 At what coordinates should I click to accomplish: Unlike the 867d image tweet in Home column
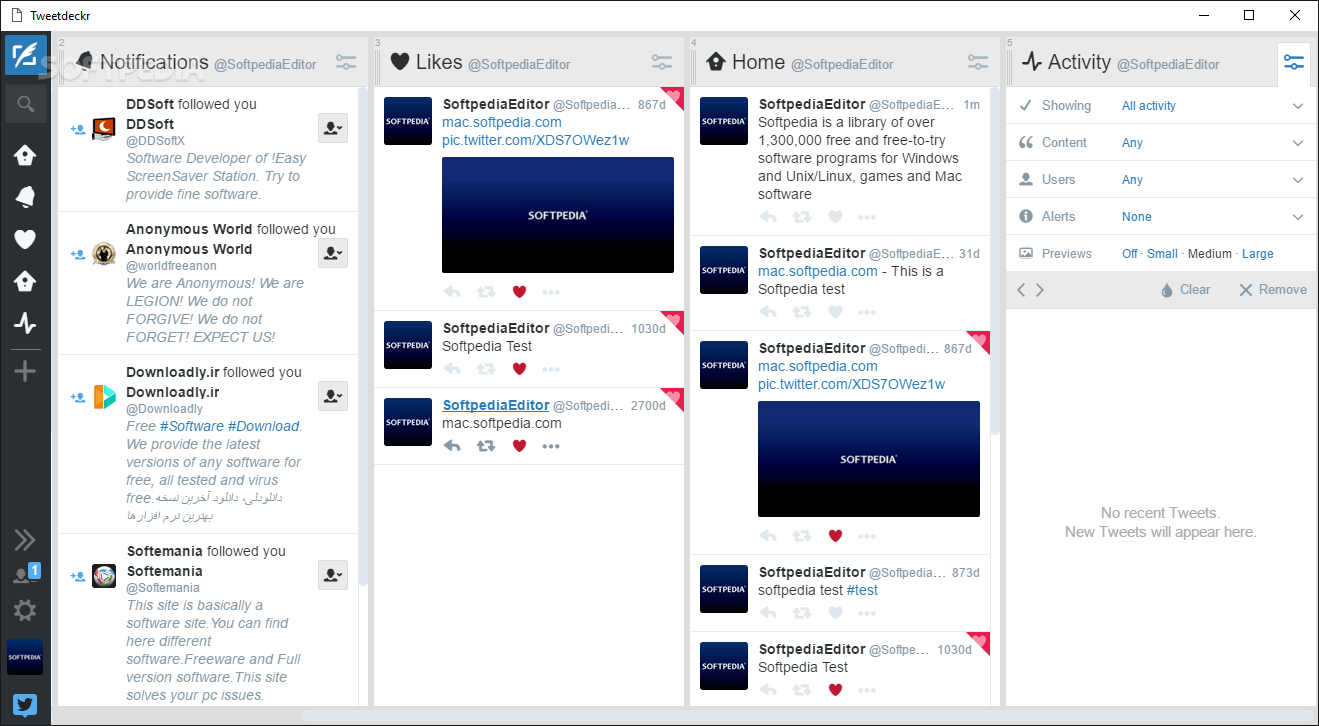pos(835,536)
